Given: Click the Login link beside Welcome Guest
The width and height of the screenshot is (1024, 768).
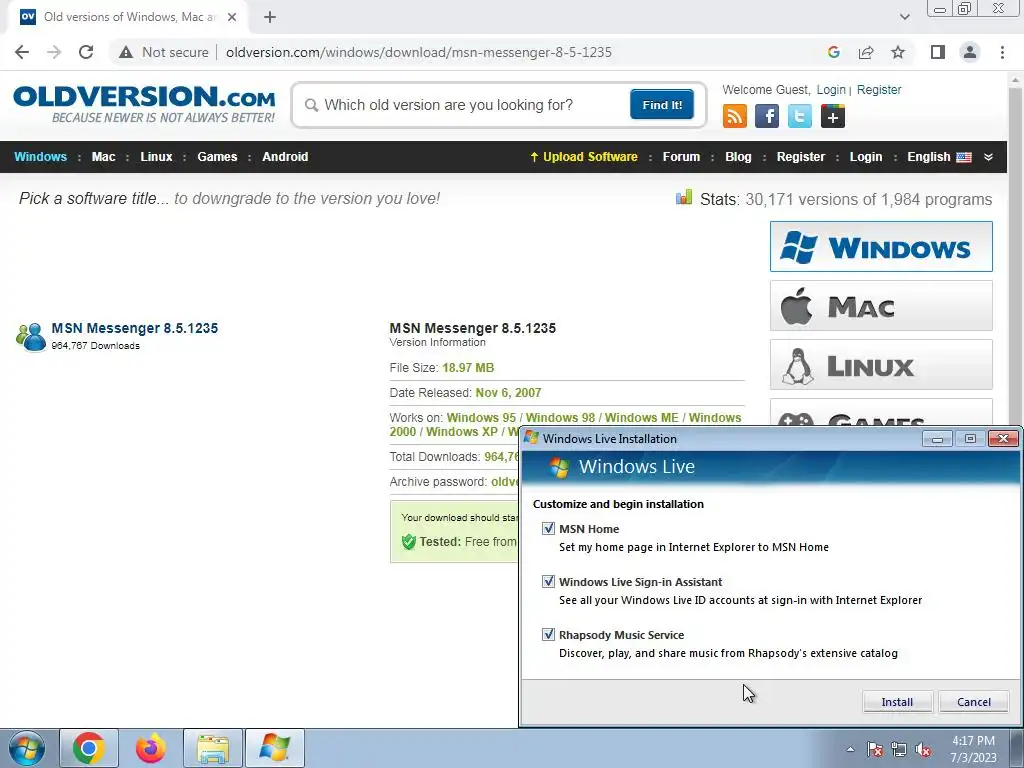Looking at the screenshot, I should click(x=831, y=89).
